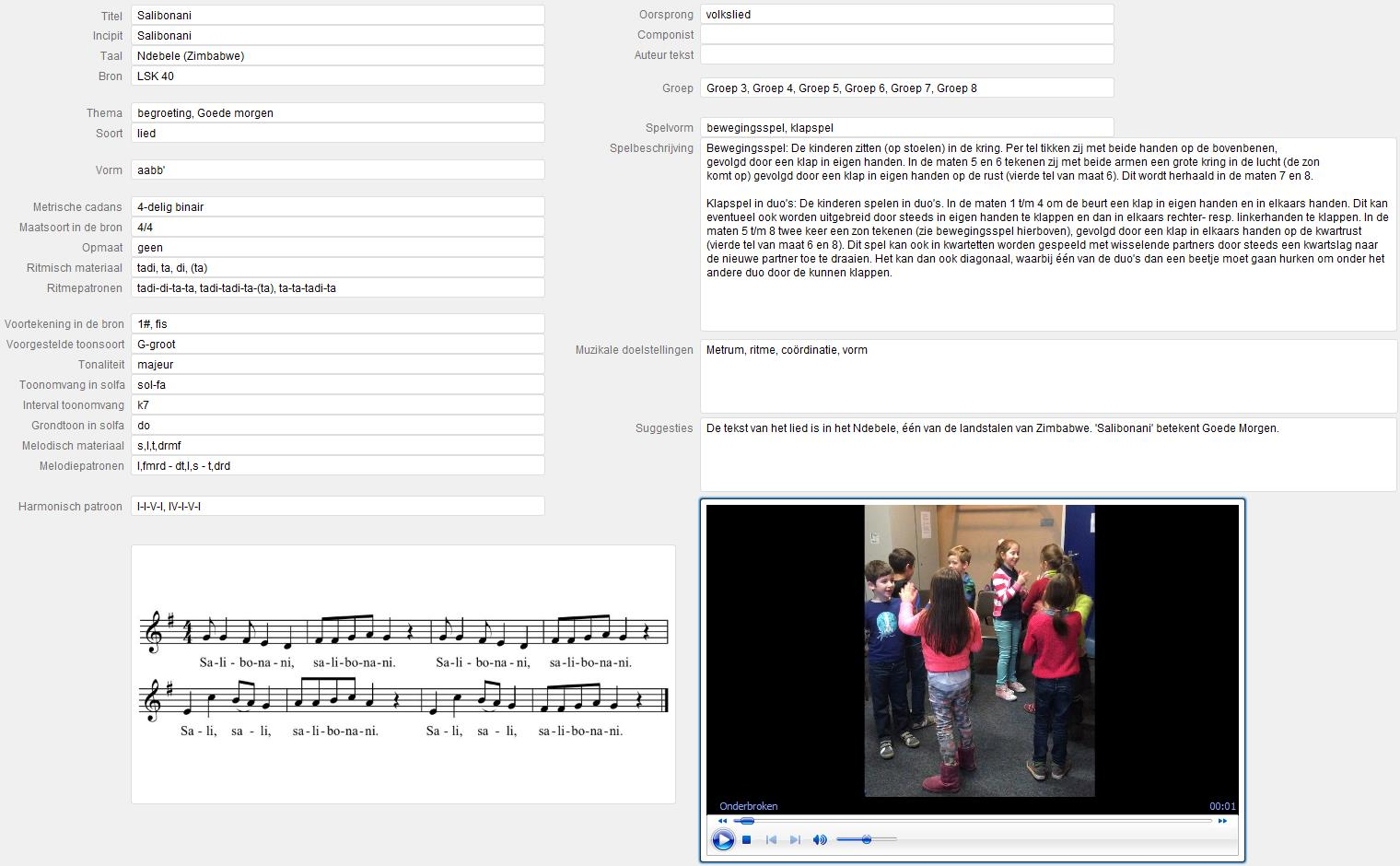Click the video frame of children clapping
The height and width of the screenshot is (866, 1400).
(979, 650)
